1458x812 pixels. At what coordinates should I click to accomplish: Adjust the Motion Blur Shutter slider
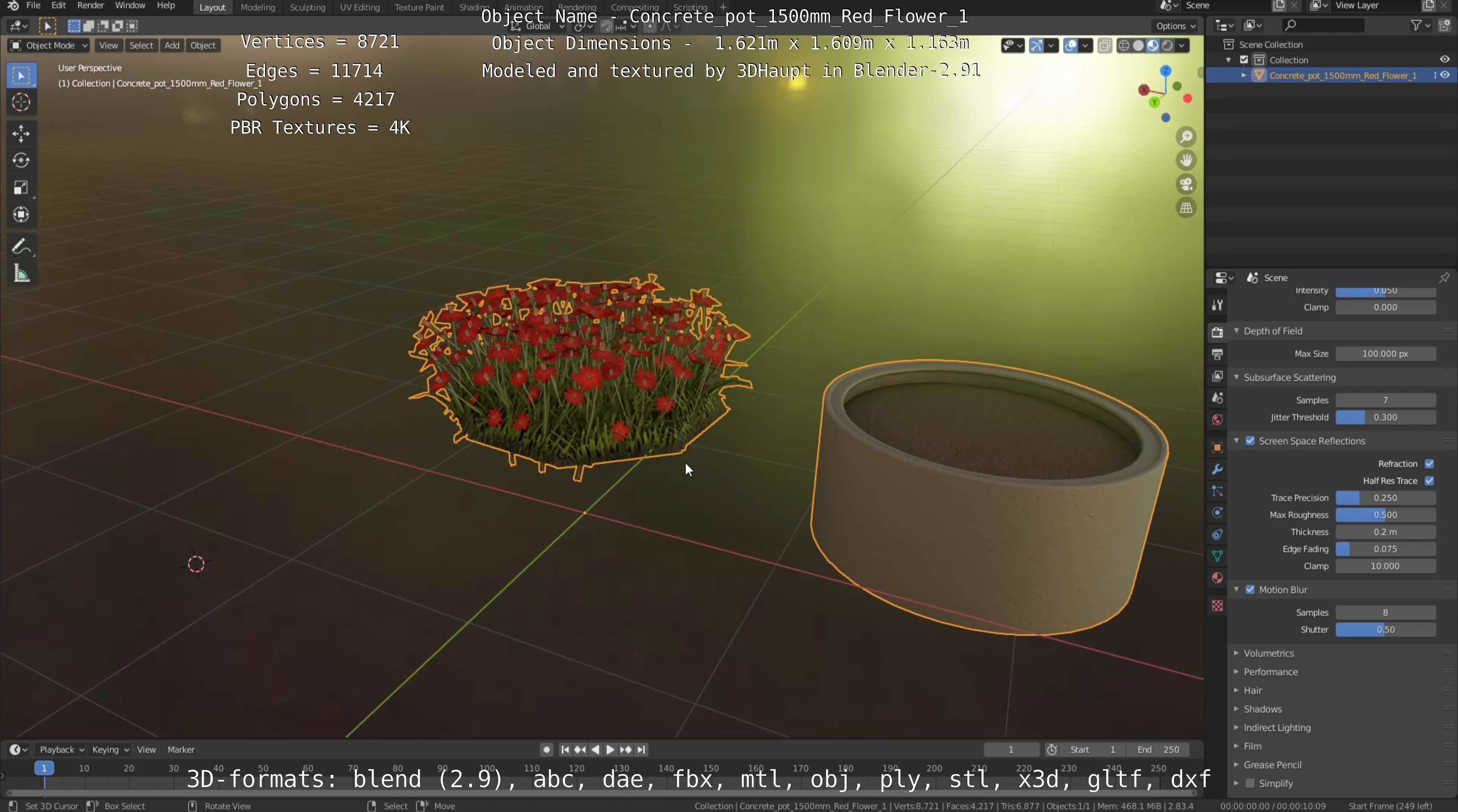(x=1385, y=630)
